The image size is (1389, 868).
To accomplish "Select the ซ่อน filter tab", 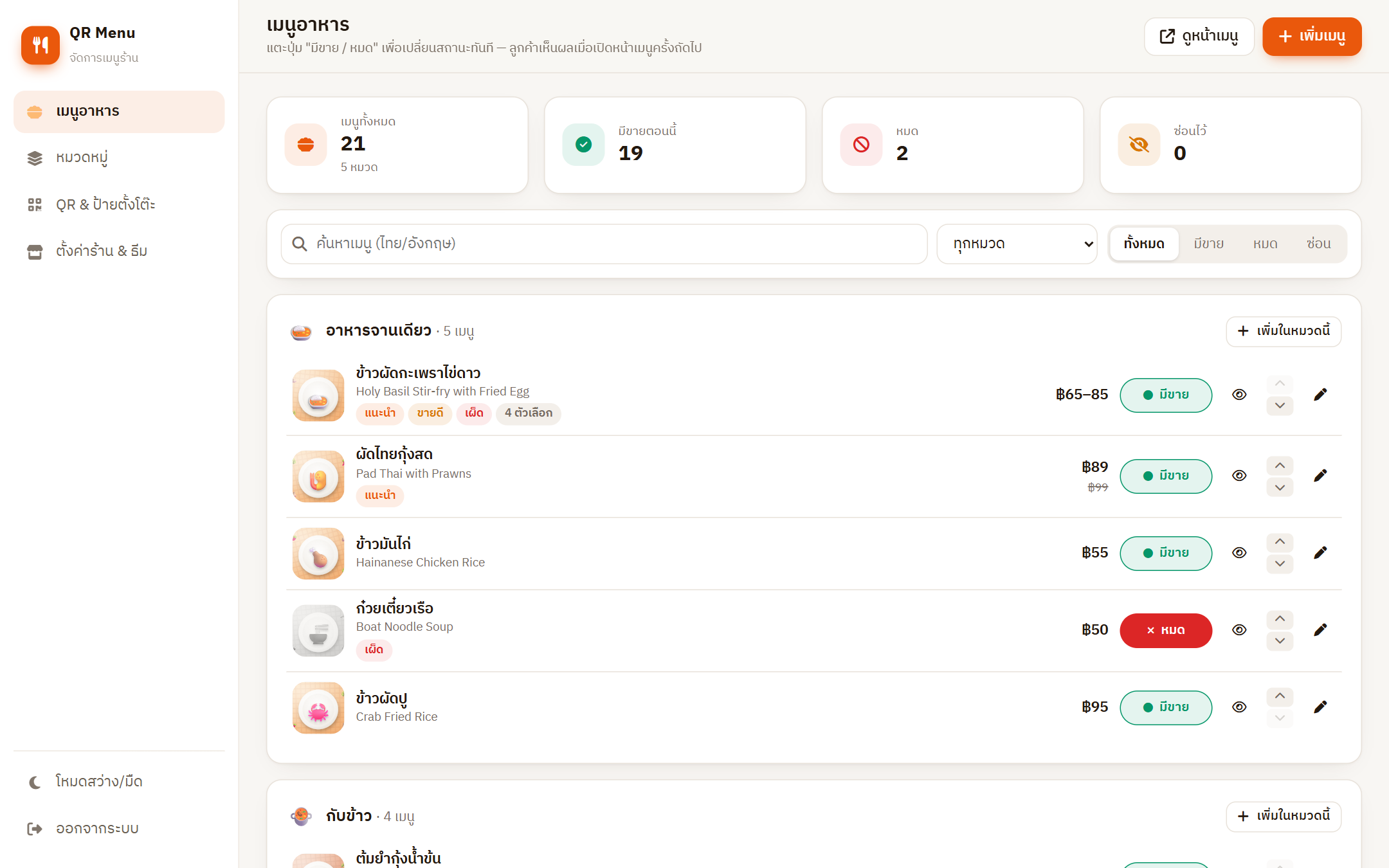I will (x=1318, y=244).
